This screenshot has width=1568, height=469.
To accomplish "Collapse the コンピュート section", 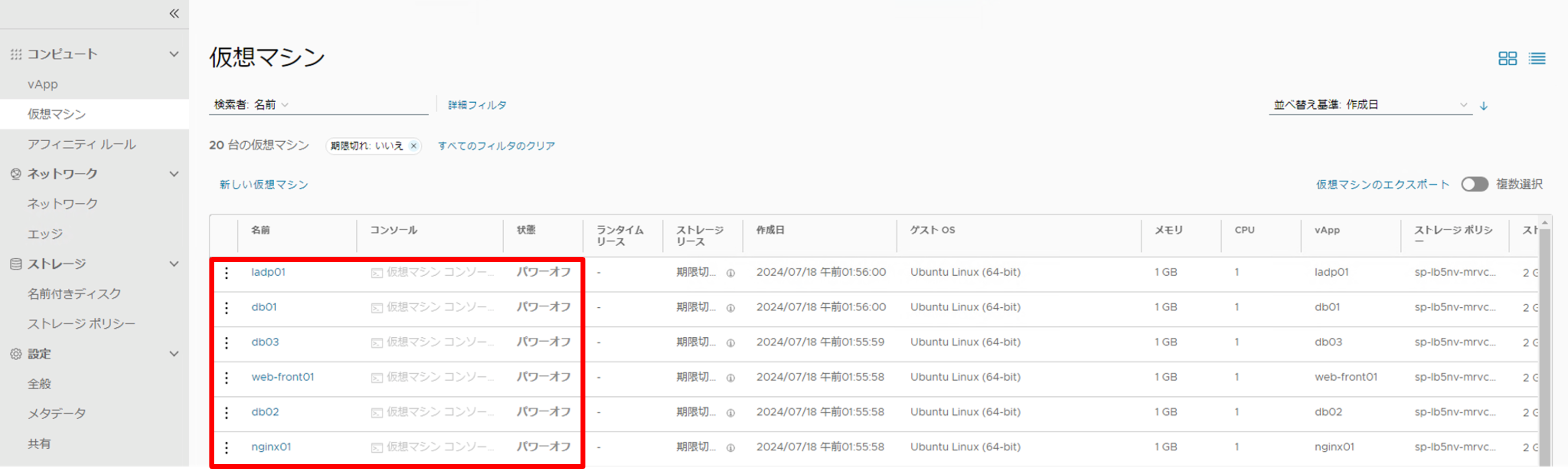I will [174, 54].
